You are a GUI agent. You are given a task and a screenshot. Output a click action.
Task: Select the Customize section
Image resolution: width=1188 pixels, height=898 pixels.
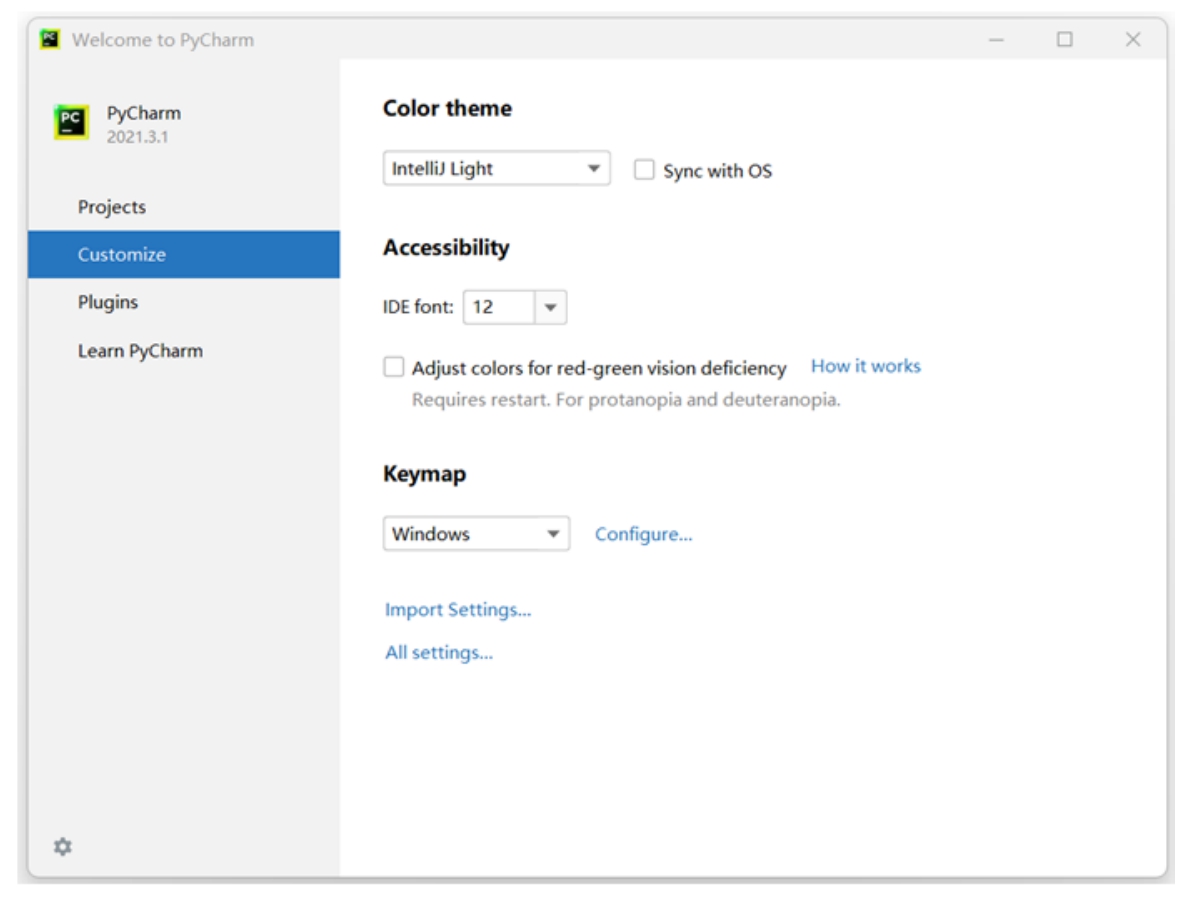(183, 255)
